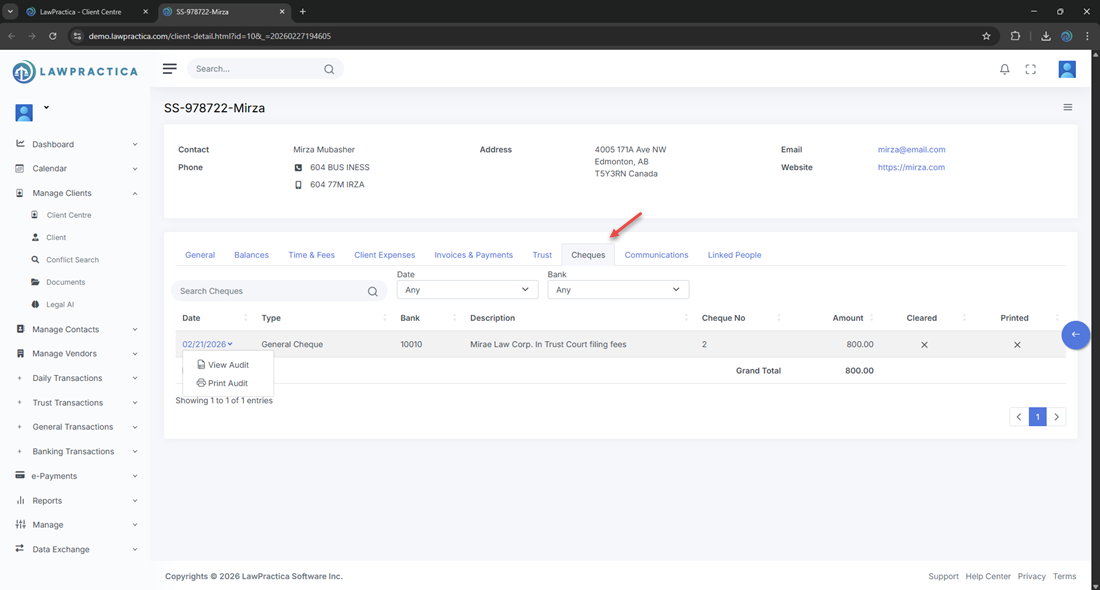1100x590 pixels.
Task: Open the mirza@email.com email link
Action: (x=911, y=150)
